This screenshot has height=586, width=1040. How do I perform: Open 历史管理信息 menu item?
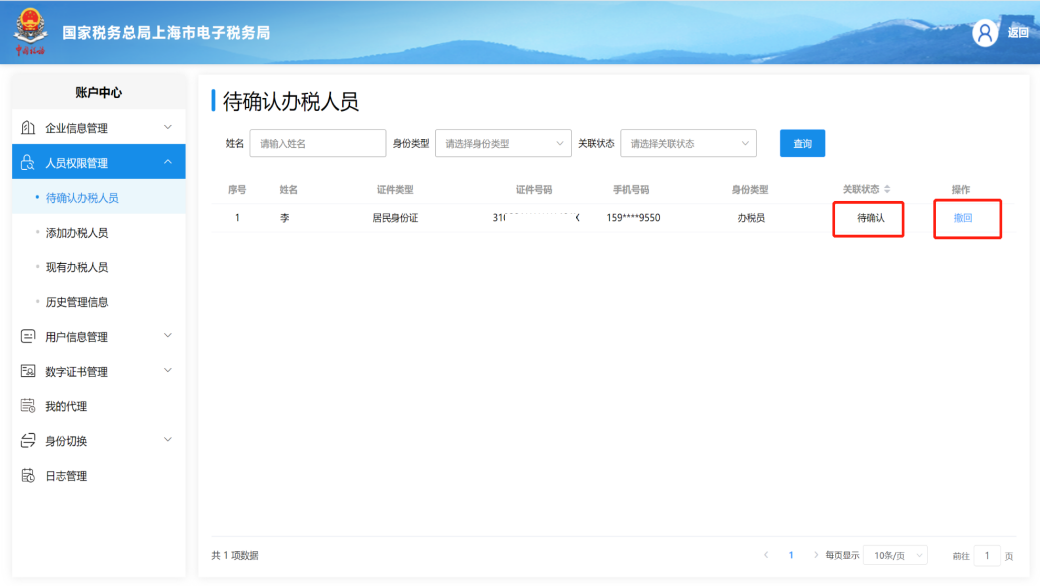point(77,302)
